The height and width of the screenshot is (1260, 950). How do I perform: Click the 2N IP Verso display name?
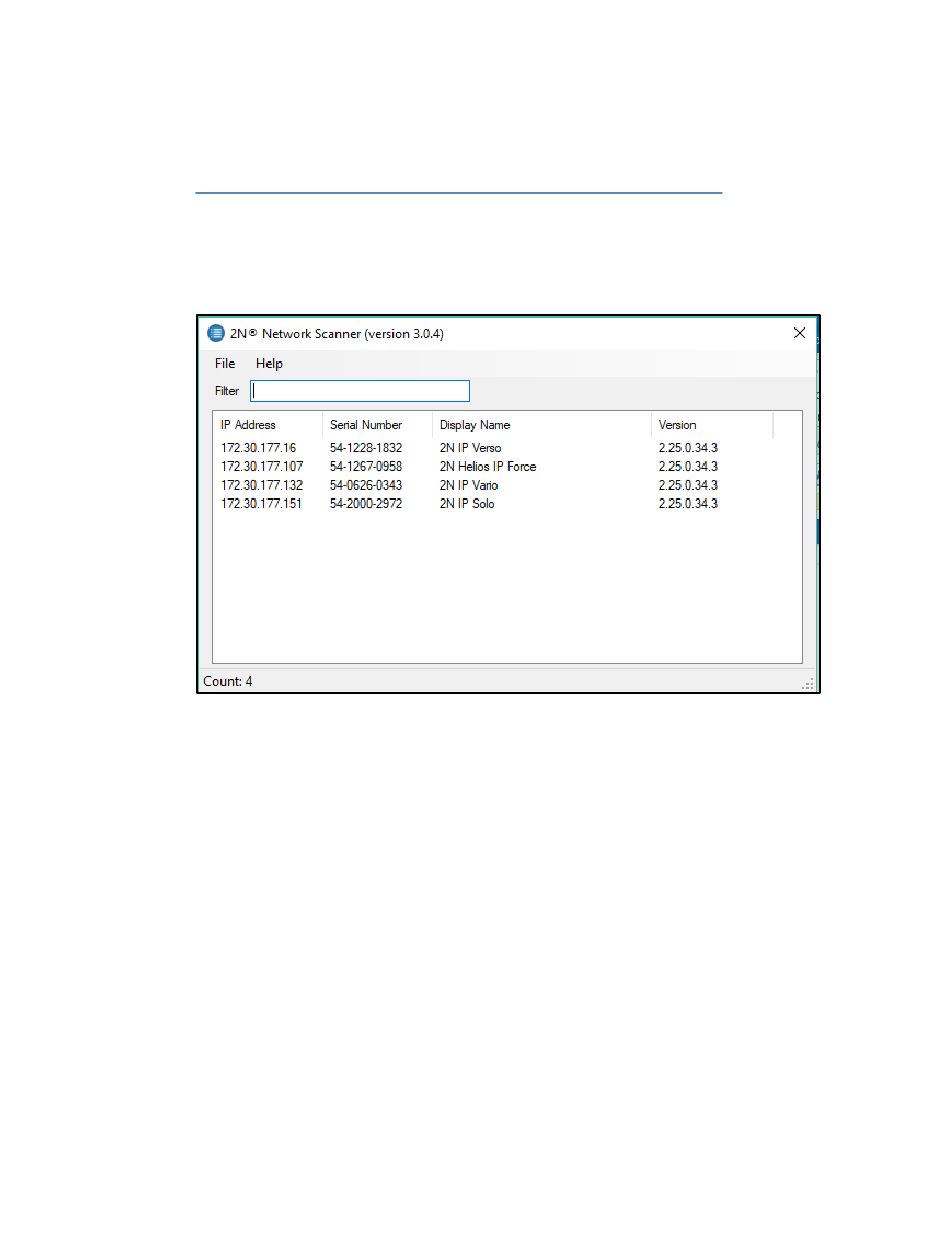471,448
